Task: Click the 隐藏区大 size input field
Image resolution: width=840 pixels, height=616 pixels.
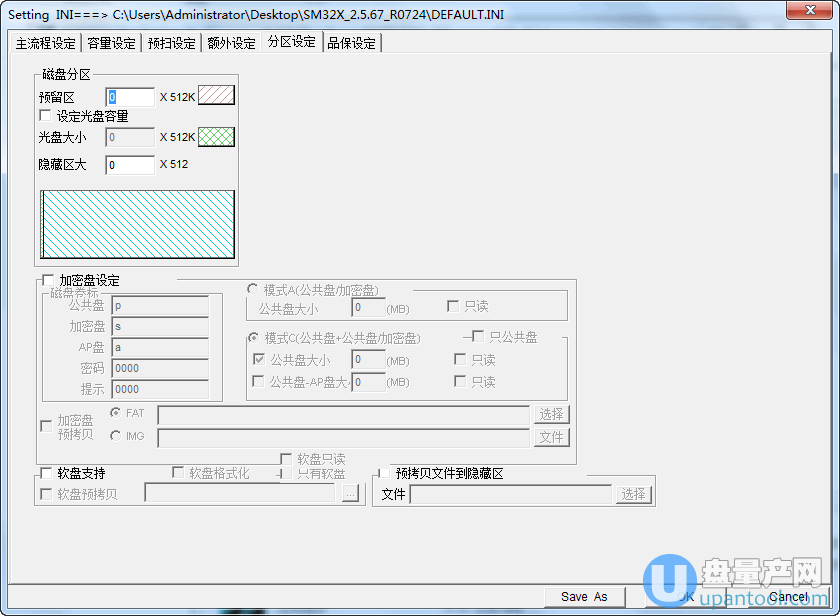Action: (130, 165)
